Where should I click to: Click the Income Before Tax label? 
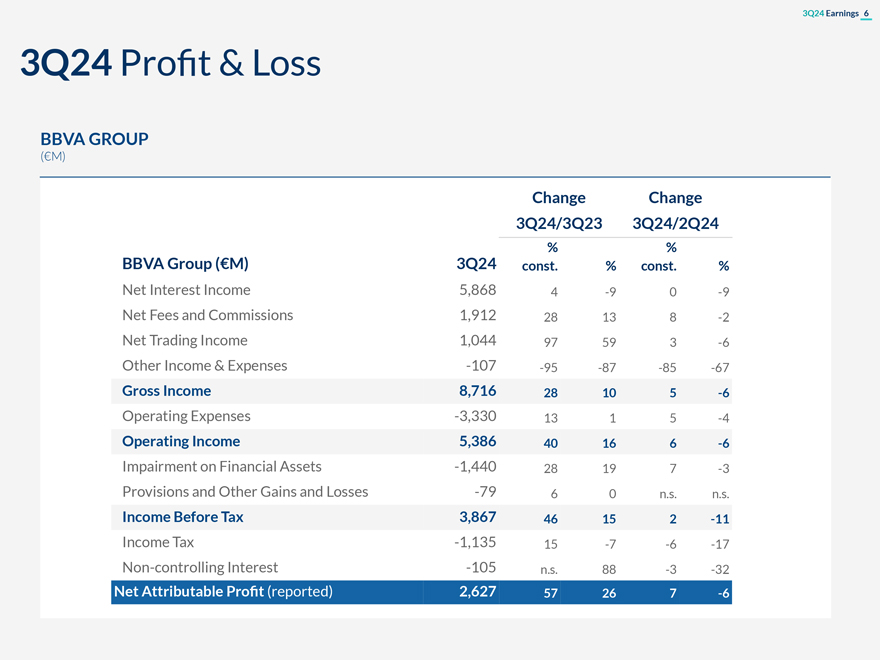(182, 517)
